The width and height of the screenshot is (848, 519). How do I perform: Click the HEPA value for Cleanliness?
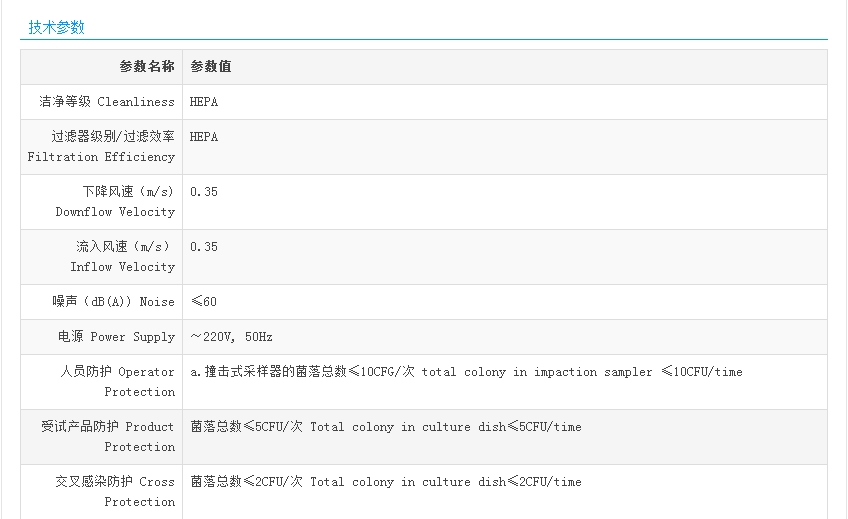point(204,102)
